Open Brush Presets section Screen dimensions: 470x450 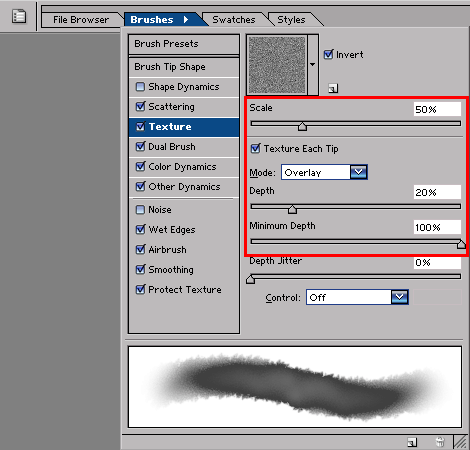click(184, 44)
